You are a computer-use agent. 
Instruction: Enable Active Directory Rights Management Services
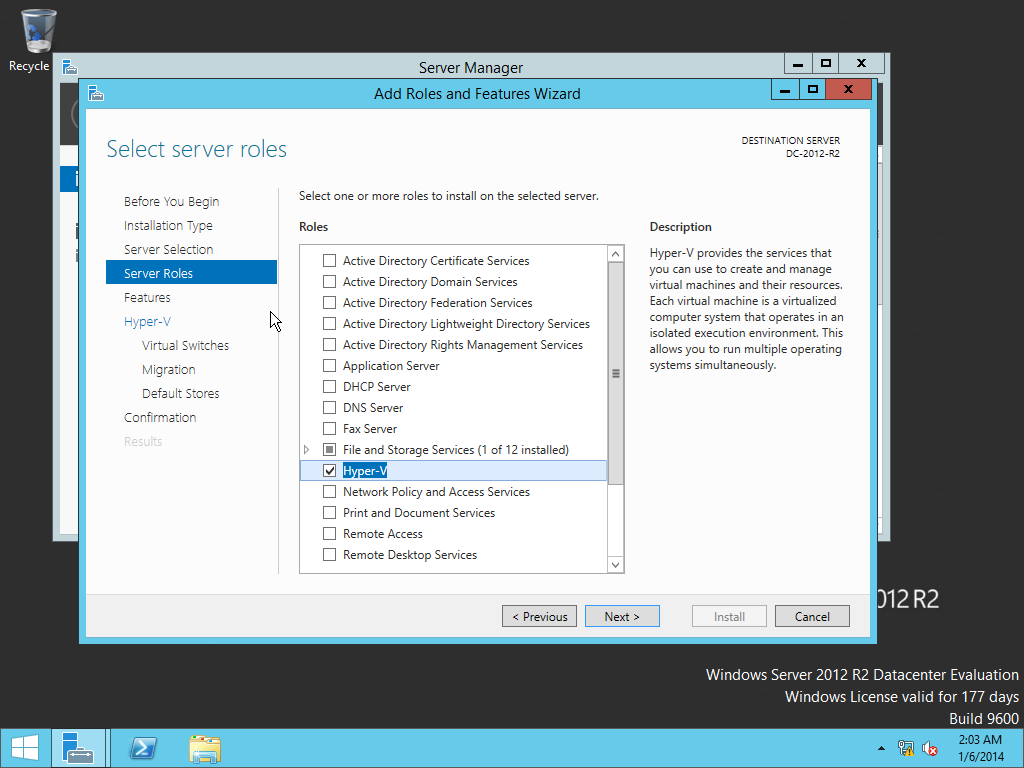point(330,344)
